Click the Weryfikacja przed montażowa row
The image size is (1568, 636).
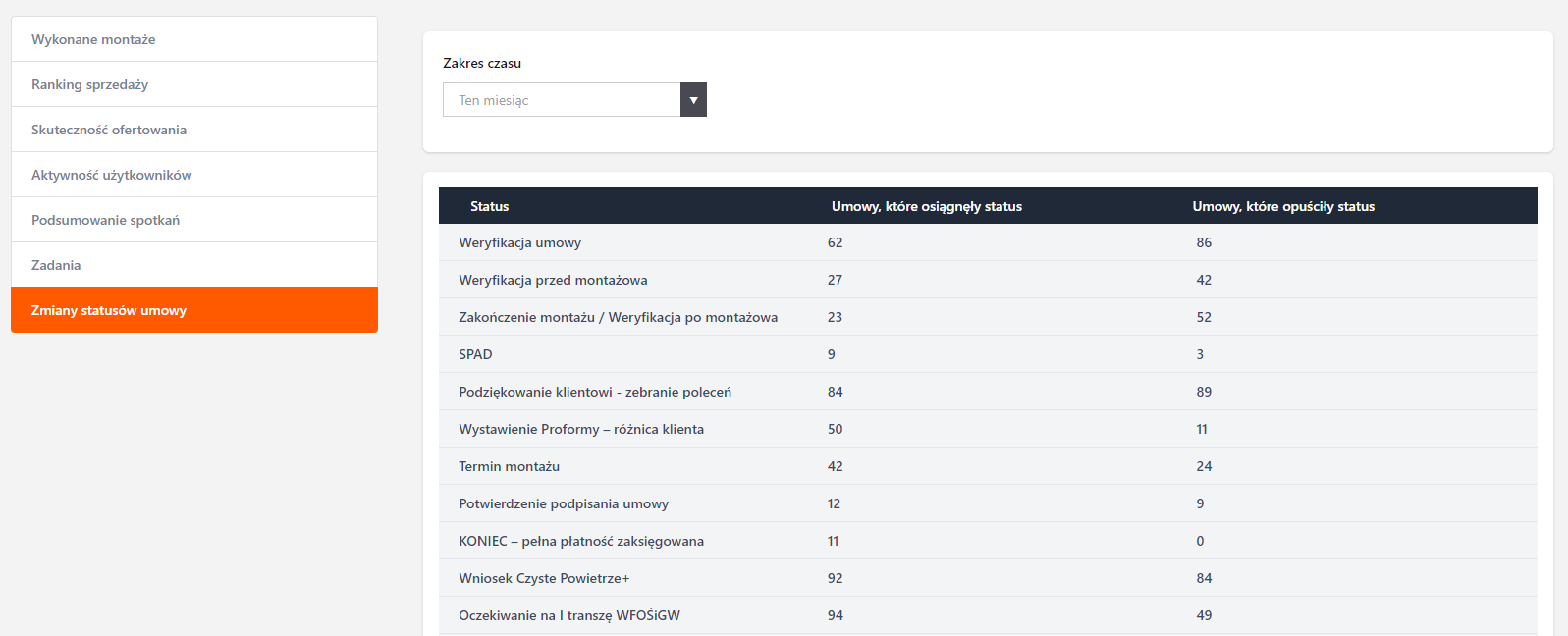tap(553, 280)
